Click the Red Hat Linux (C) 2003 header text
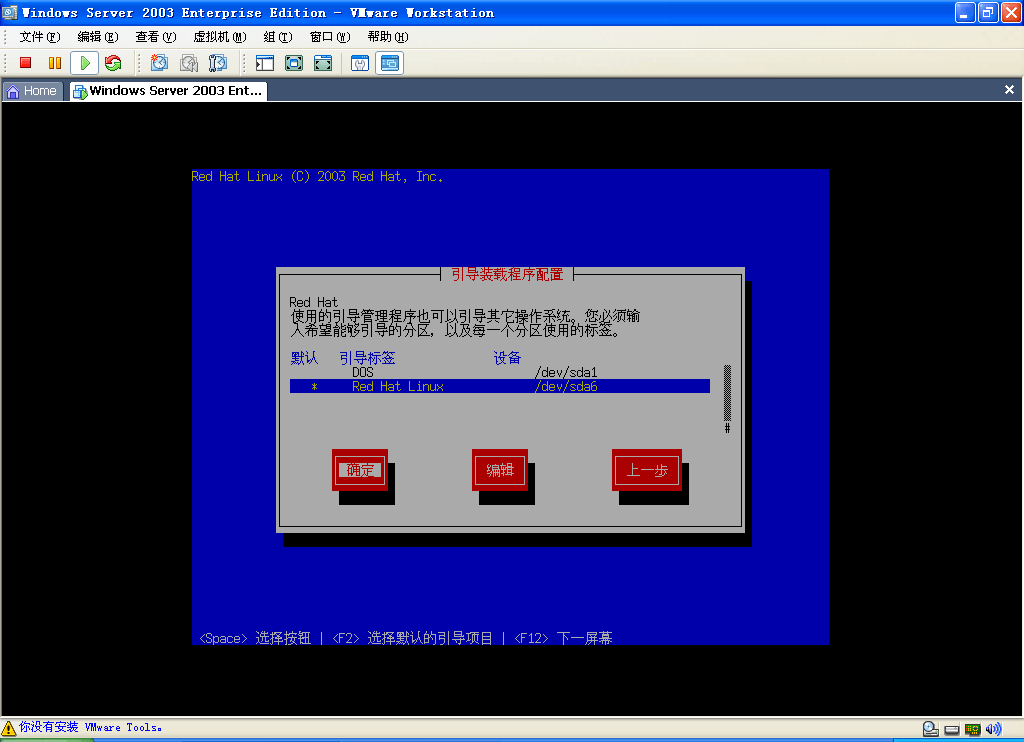Screen dimensions: 1024x742 [317, 176]
